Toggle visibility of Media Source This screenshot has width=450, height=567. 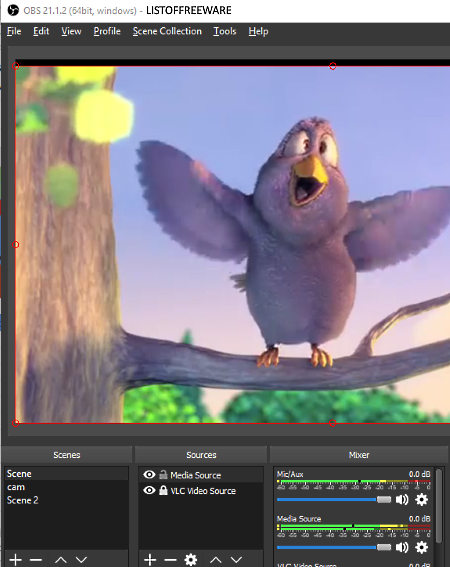point(149,474)
